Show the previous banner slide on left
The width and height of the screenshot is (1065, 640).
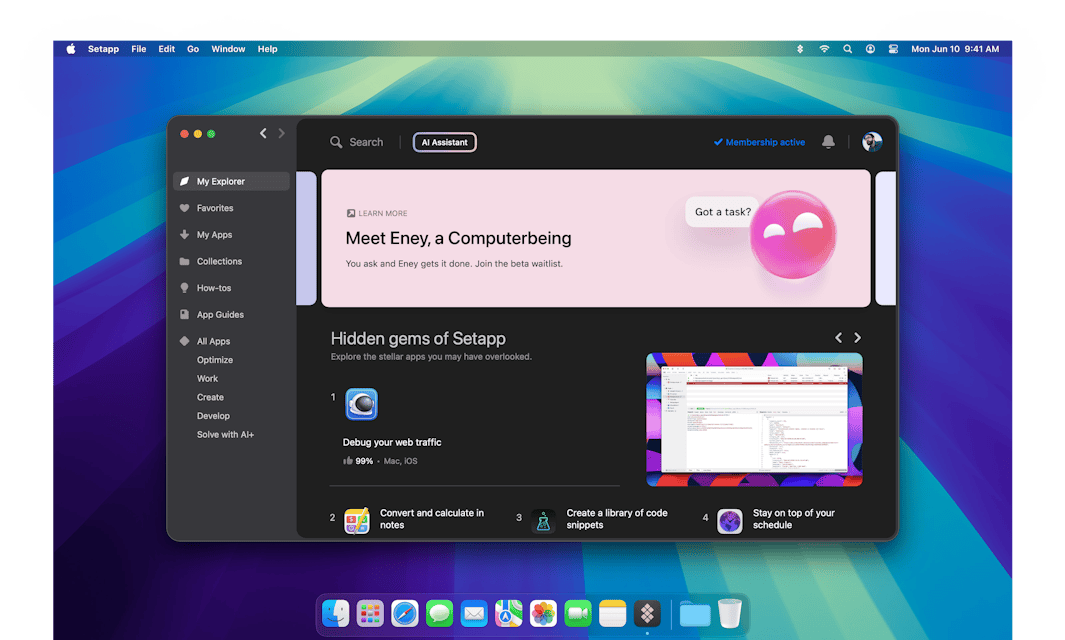306,238
